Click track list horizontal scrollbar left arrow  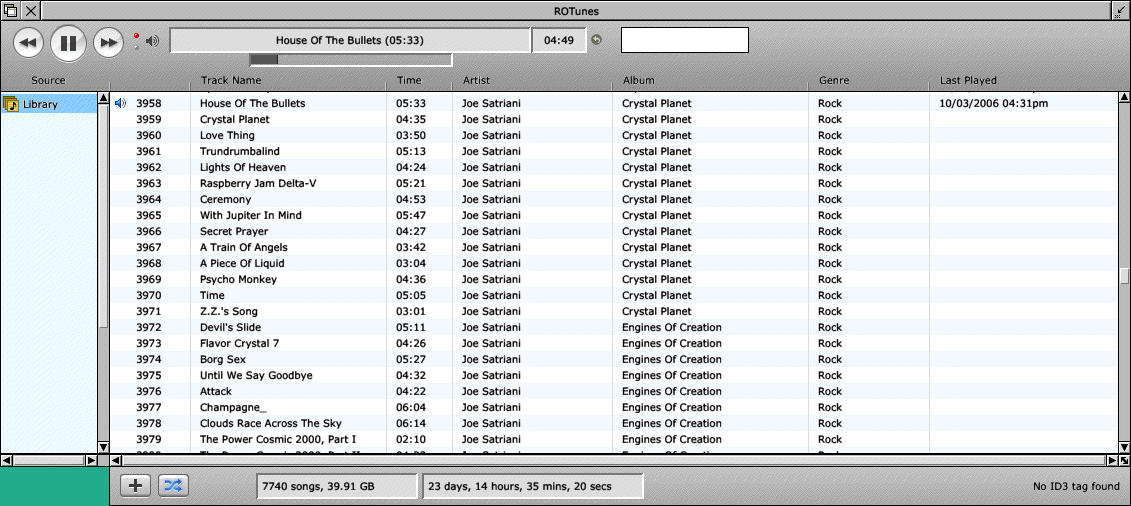click(115, 460)
